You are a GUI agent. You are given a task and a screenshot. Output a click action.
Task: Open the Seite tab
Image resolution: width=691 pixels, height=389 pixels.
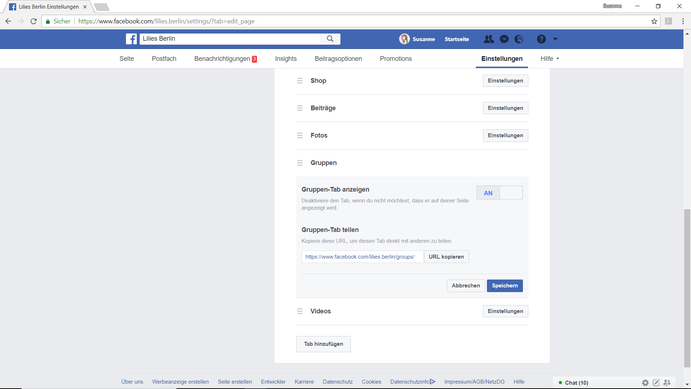pyautogui.click(x=126, y=59)
